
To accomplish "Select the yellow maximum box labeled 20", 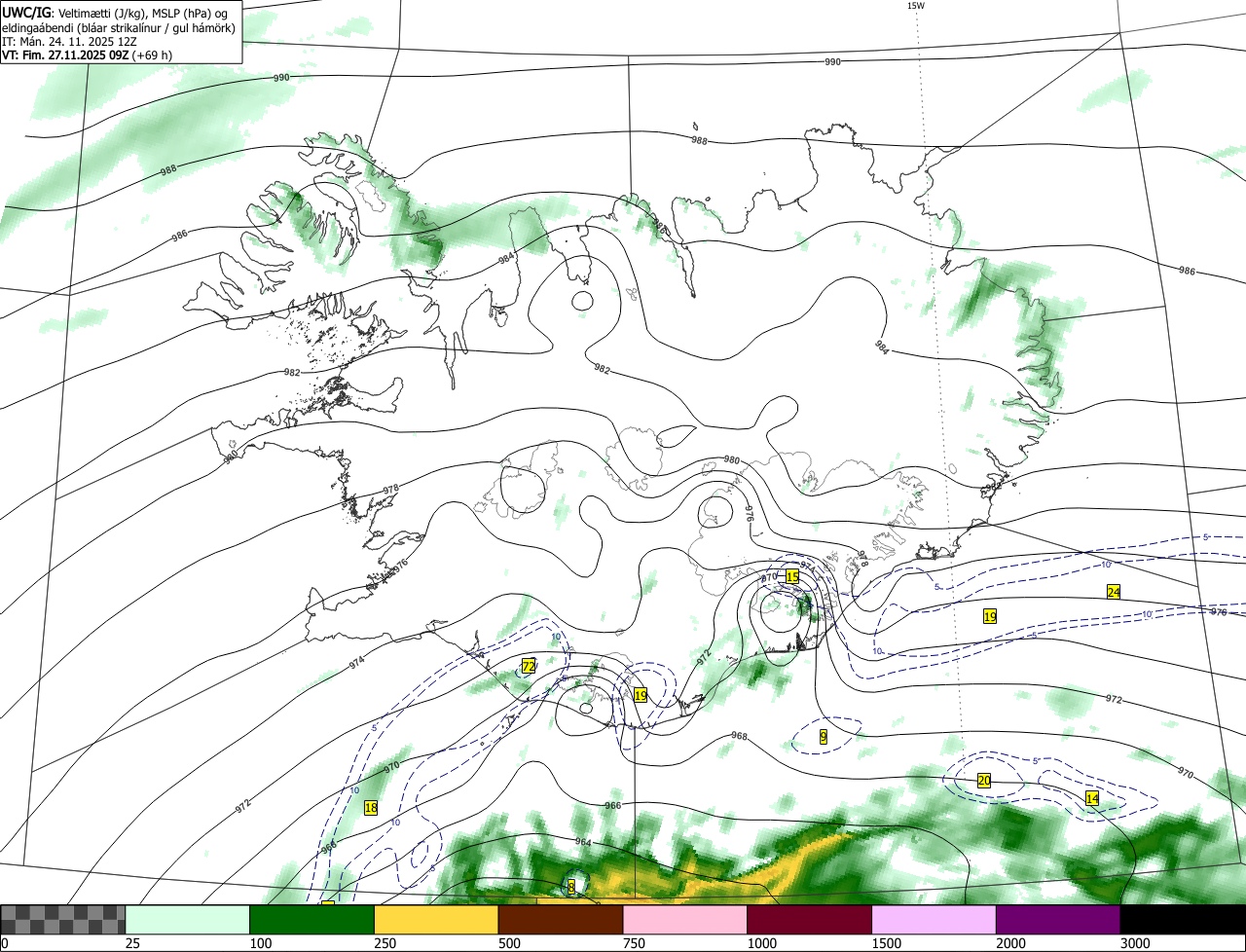I will pyautogui.click(x=984, y=781).
